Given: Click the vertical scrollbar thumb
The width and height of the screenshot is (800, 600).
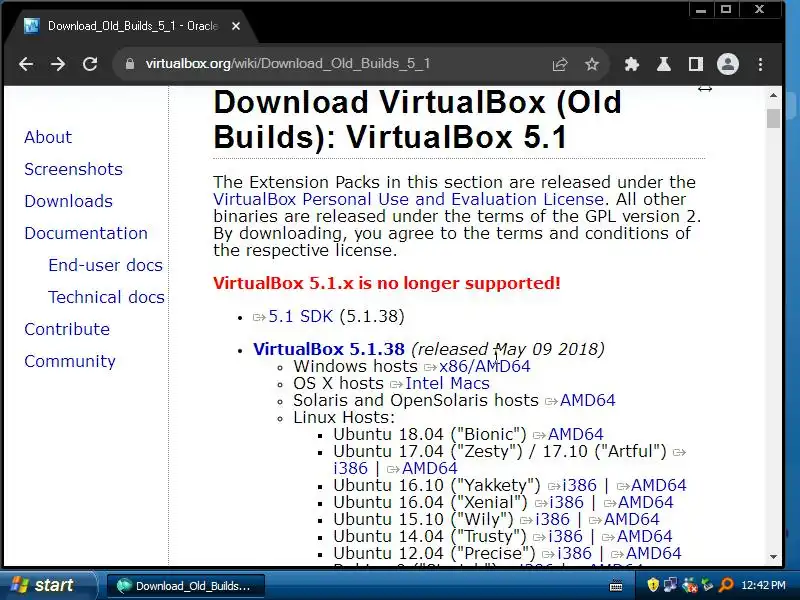Looking at the screenshot, I should coord(773,118).
